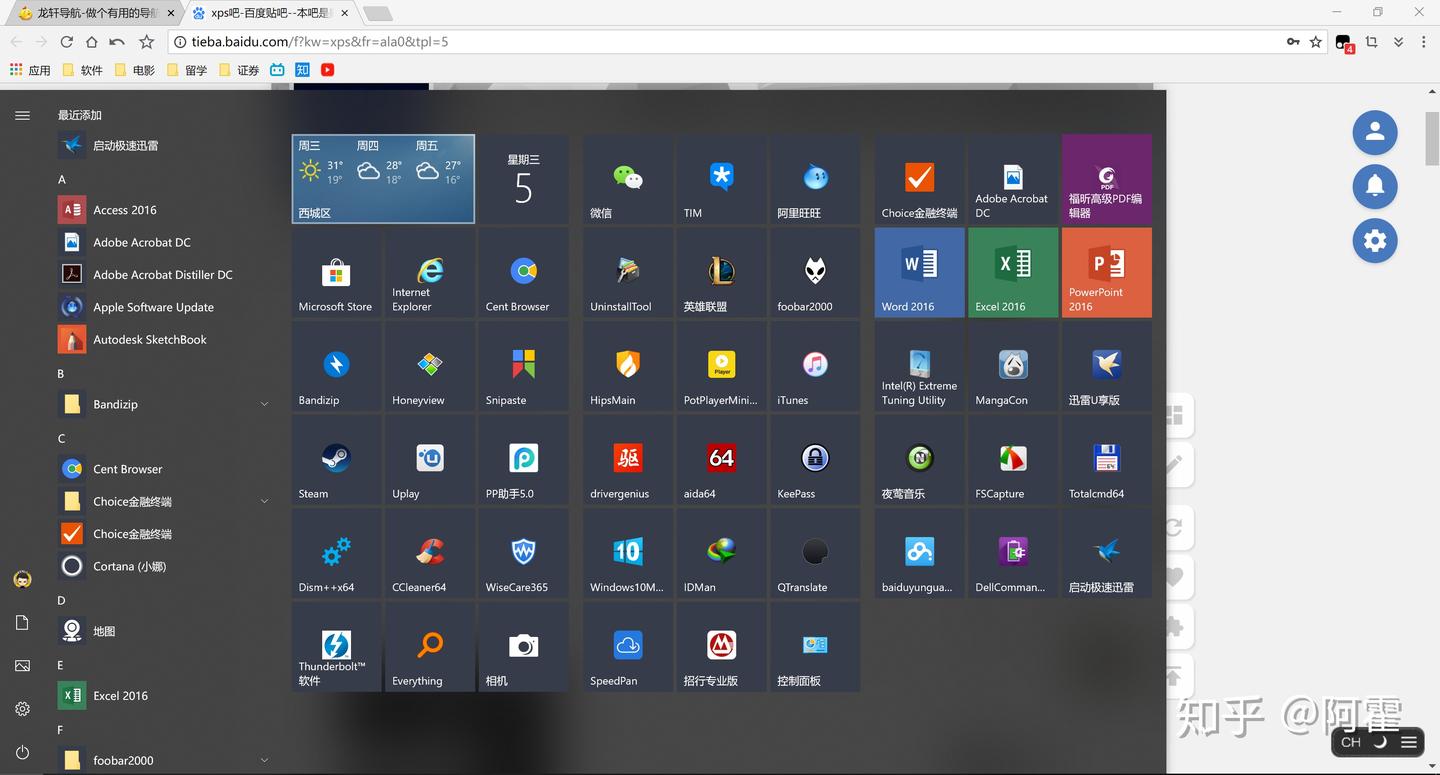Open the 西城区 weather tile
The height and width of the screenshot is (775, 1440).
point(383,179)
